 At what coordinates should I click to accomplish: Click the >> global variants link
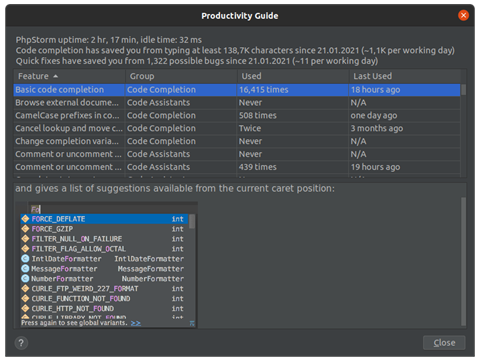coord(136,323)
